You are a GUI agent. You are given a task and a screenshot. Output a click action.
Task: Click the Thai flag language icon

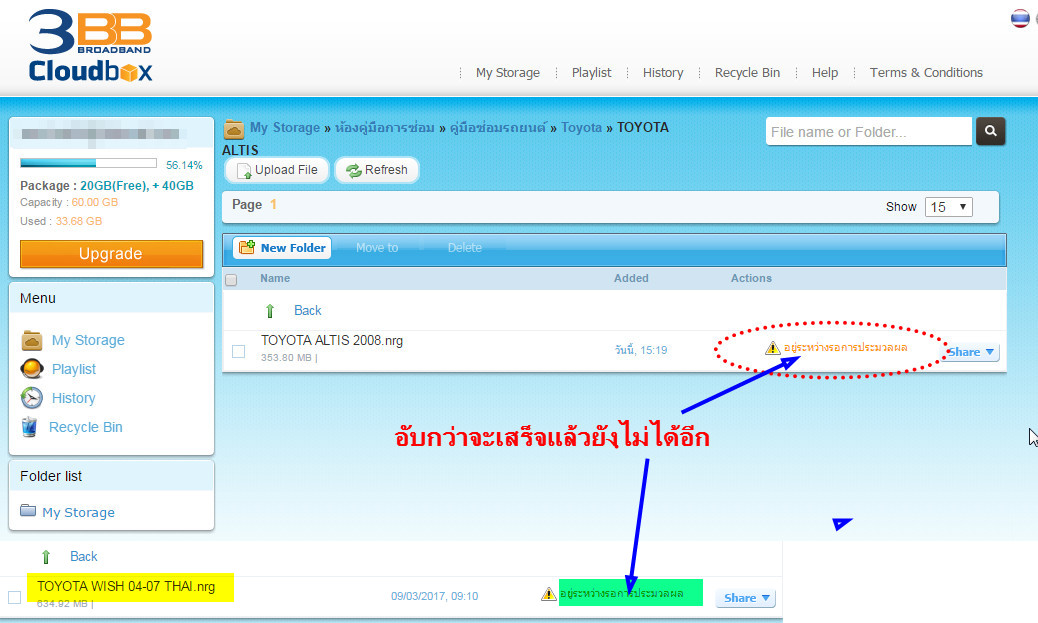tap(1020, 19)
